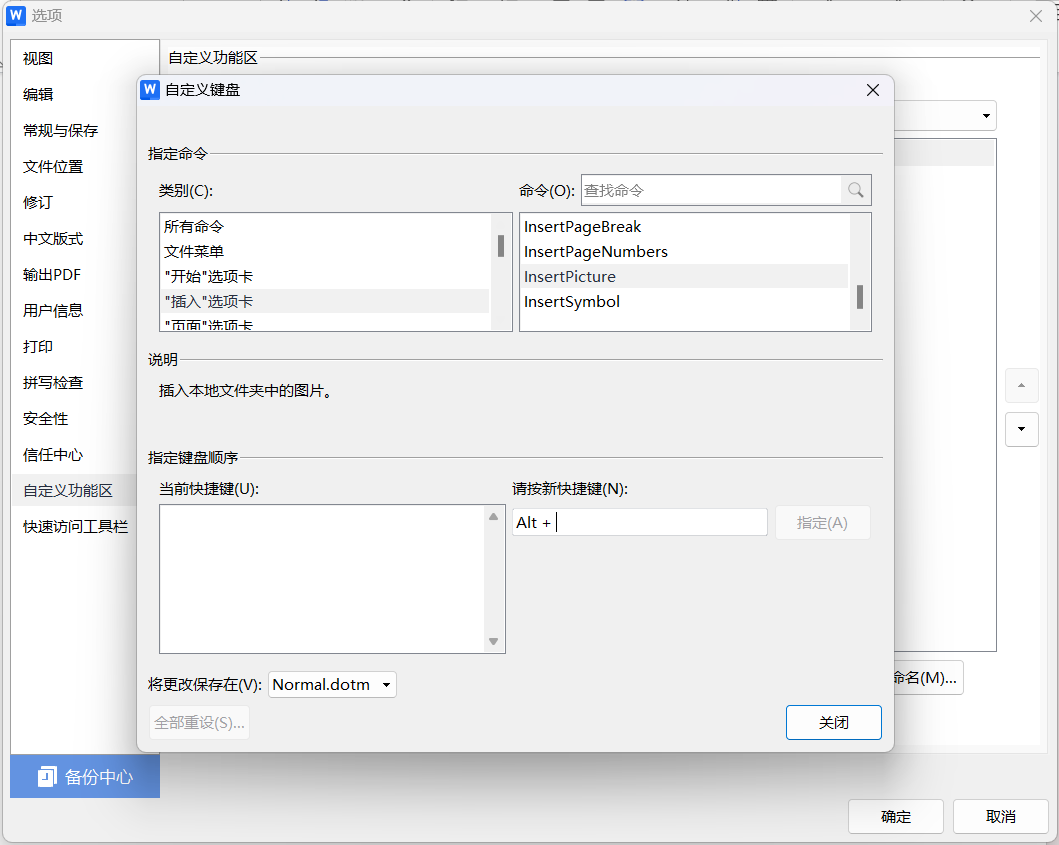Open 常规与保存 settings
1059x845 pixels.
point(60,130)
